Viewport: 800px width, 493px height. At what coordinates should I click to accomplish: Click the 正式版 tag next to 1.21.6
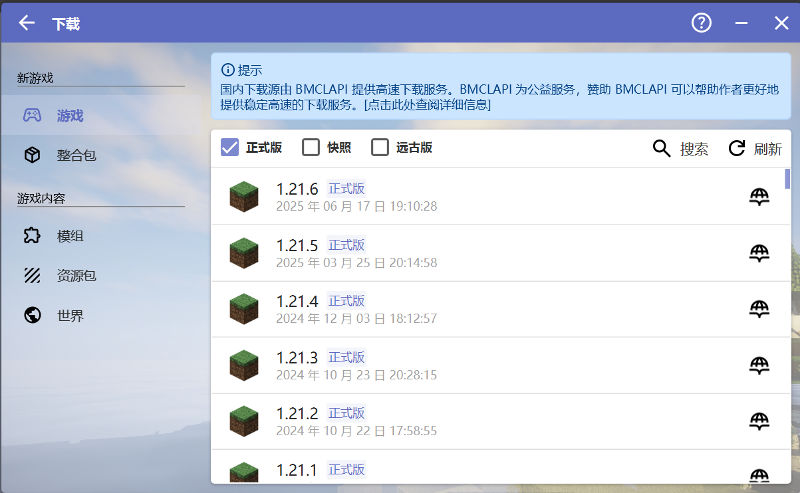346,189
